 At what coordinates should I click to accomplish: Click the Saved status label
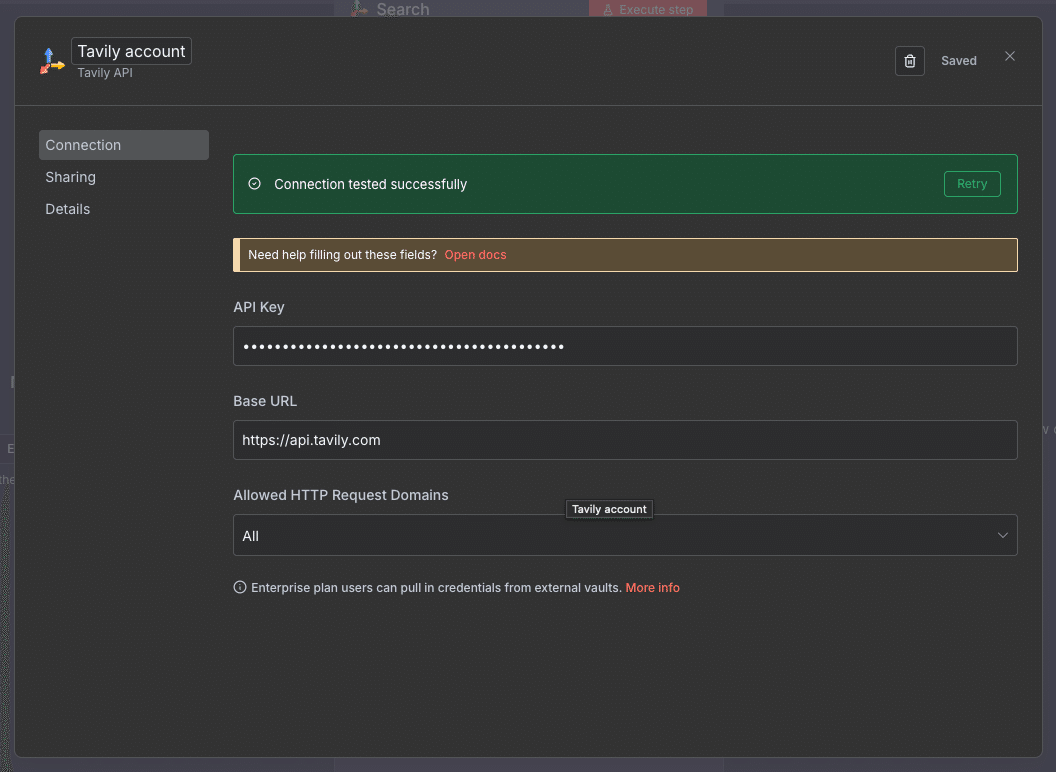coord(958,61)
